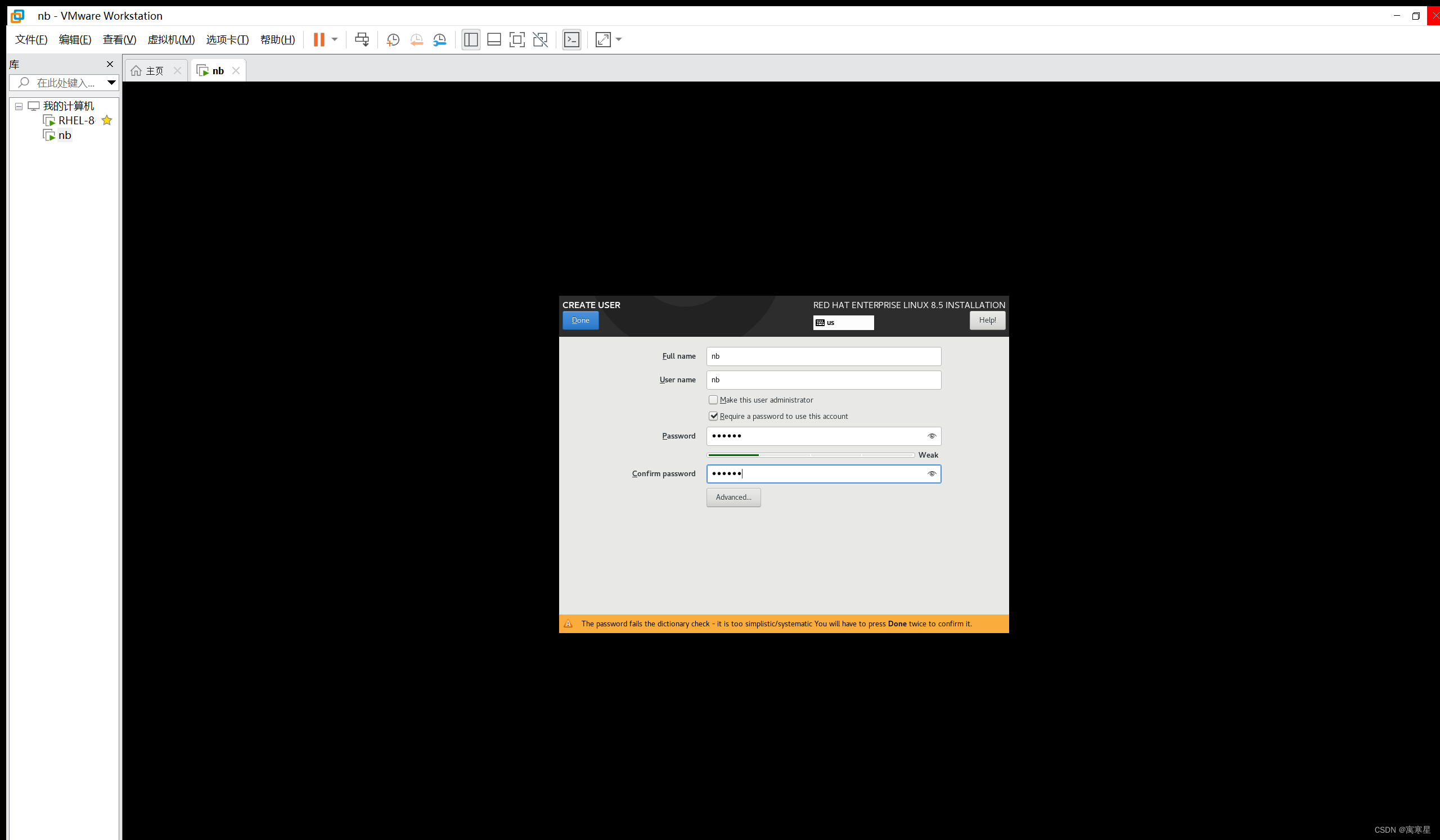1440x840 pixels.
Task: Open the library search dropdown arrow
Action: (x=111, y=83)
